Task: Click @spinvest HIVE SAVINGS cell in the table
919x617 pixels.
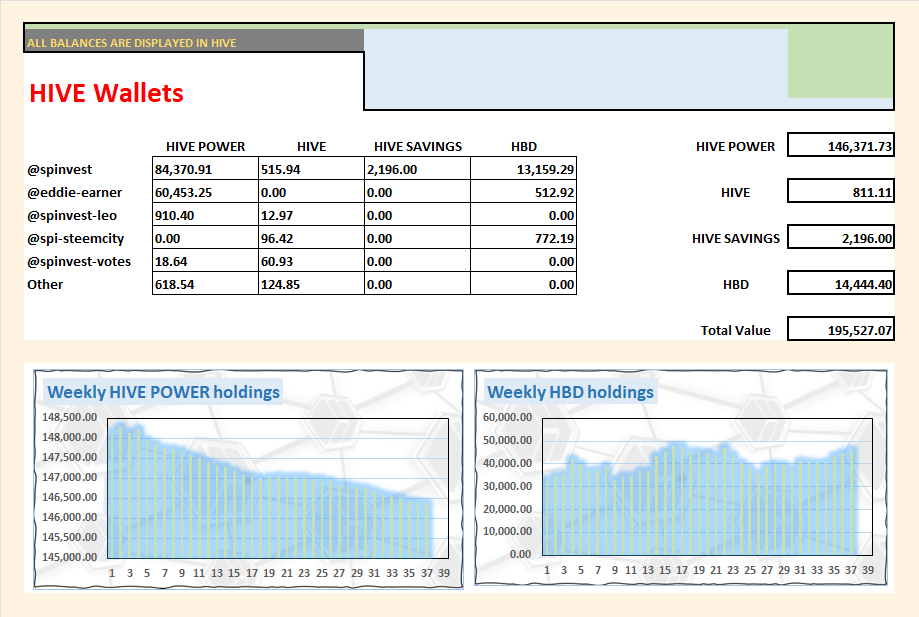Action: click(417, 169)
